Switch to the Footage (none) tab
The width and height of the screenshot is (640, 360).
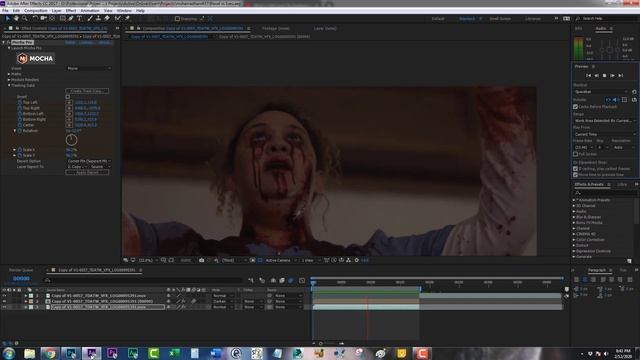click(x=276, y=29)
